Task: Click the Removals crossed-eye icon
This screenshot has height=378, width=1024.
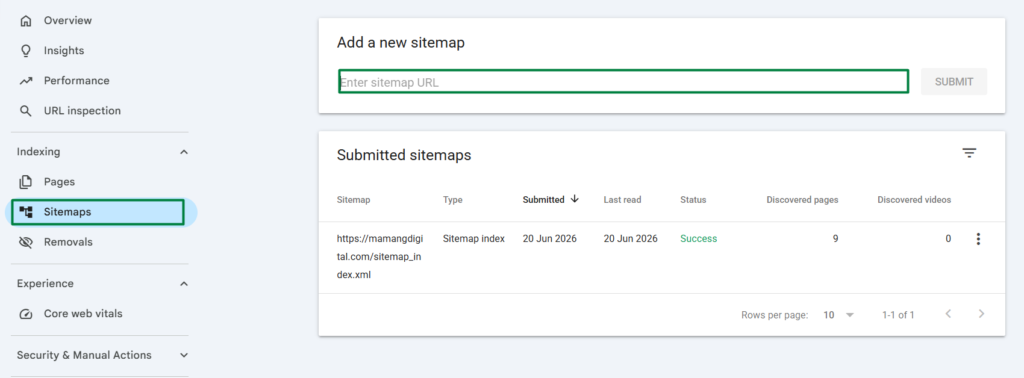Action: pos(26,242)
